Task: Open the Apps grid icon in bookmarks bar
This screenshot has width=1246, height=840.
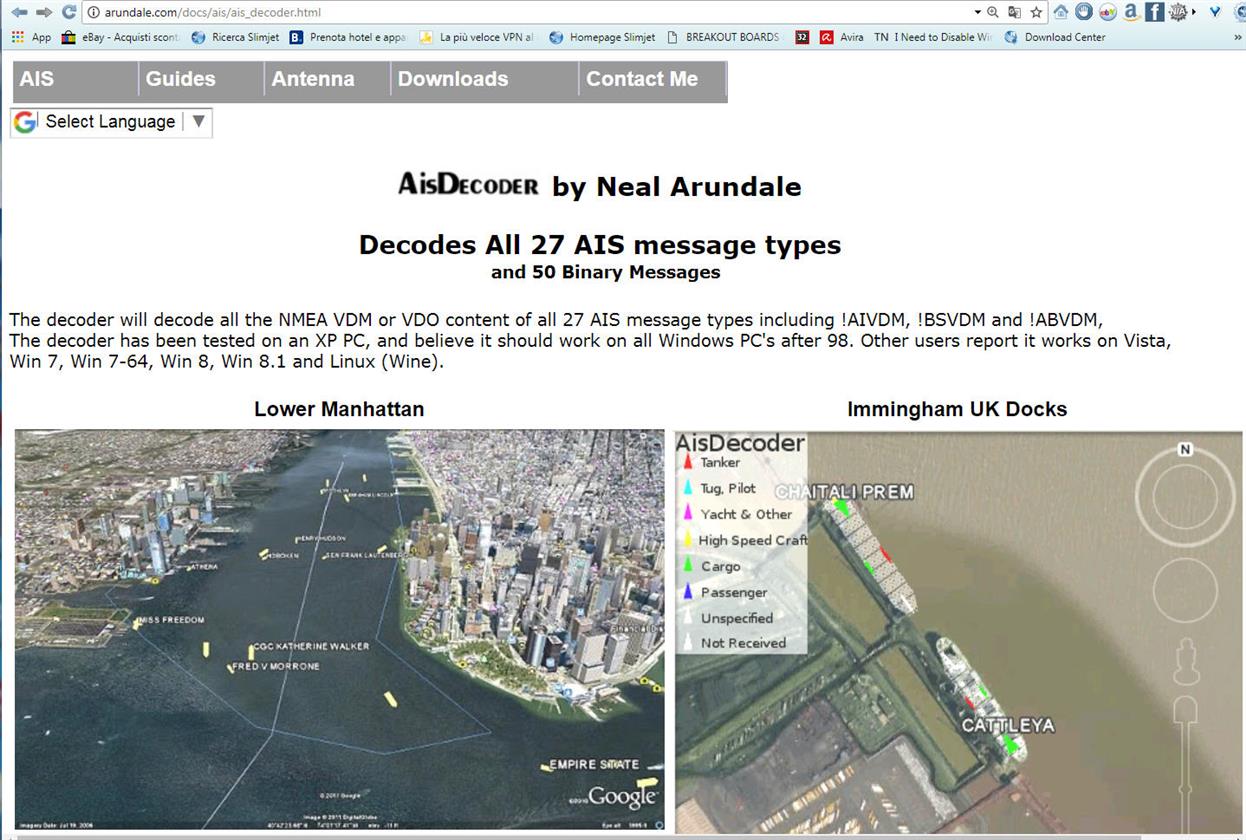Action: 17,37
